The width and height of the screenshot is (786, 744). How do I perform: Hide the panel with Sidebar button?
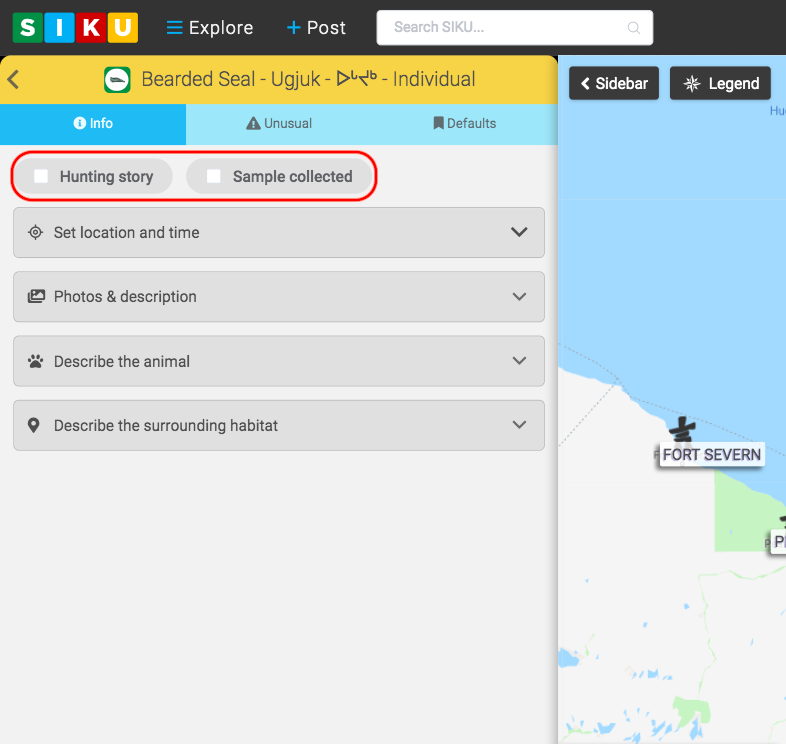click(614, 83)
